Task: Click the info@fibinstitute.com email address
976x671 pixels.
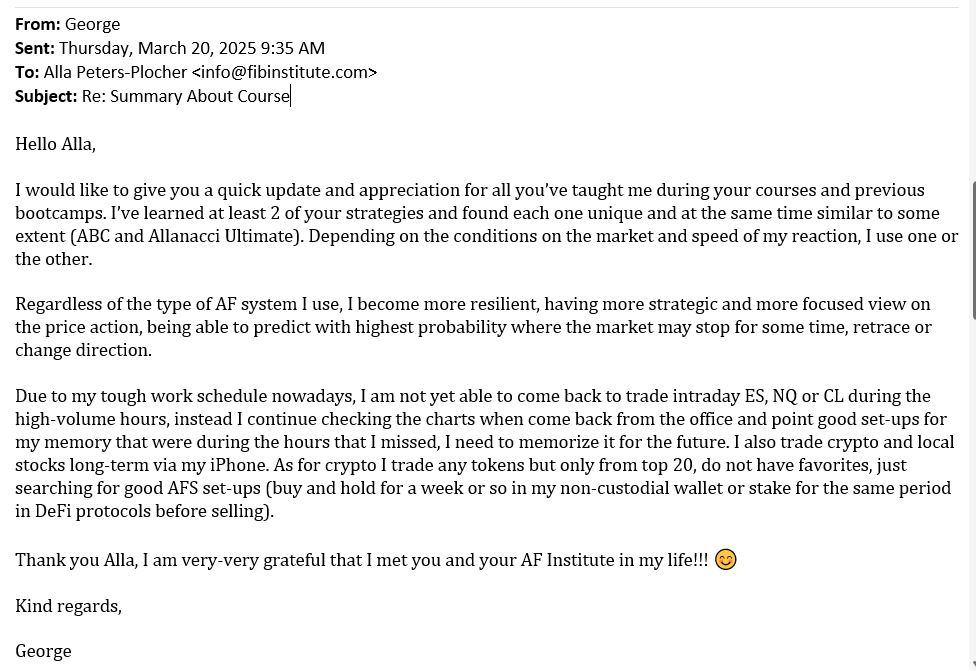Action: click(x=285, y=72)
